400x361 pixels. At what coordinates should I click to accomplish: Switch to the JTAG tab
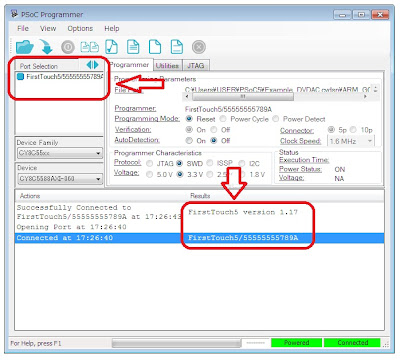click(196, 66)
